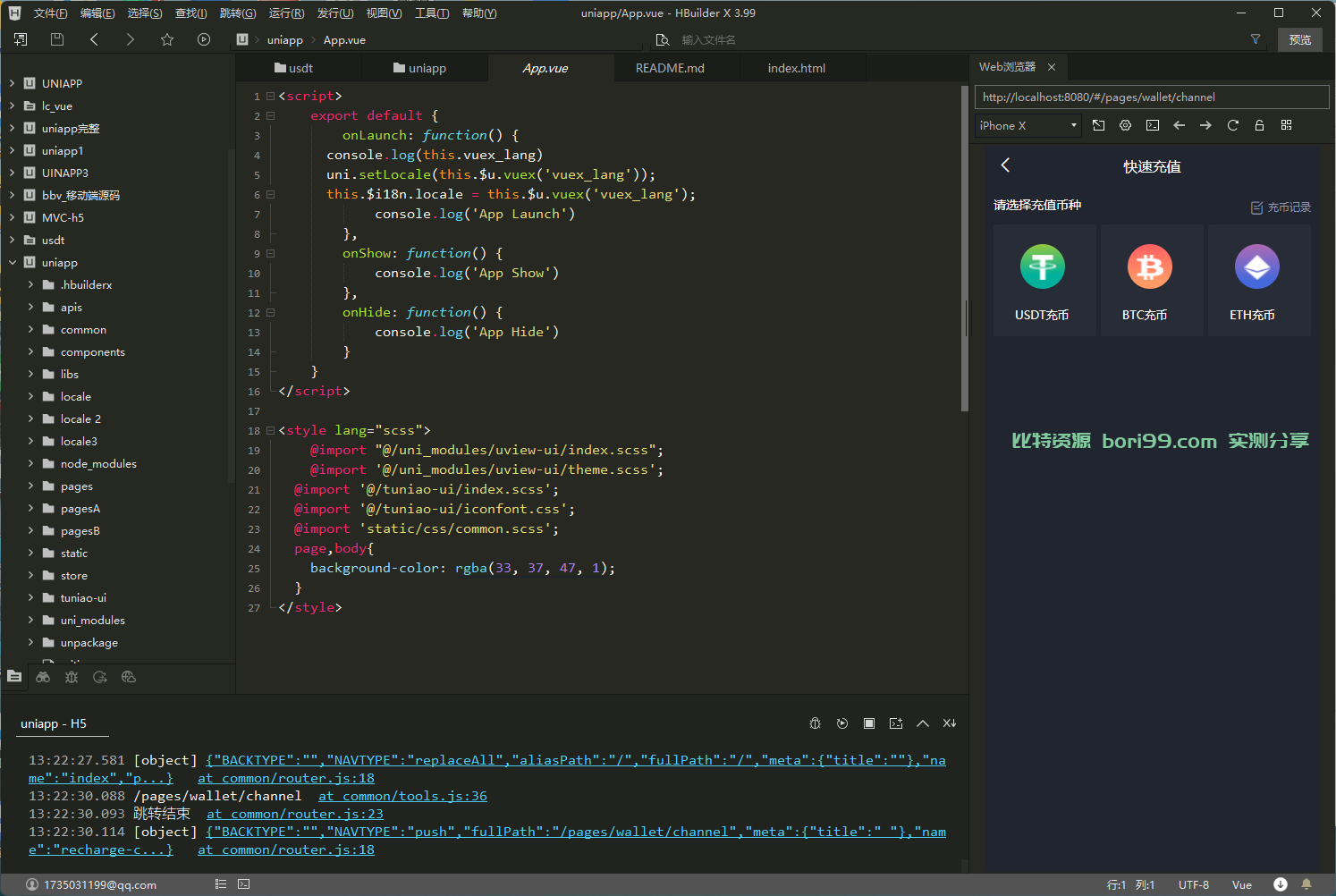Collapse the uniapp project folder
The image size is (1336, 896).
coord(13,263)
